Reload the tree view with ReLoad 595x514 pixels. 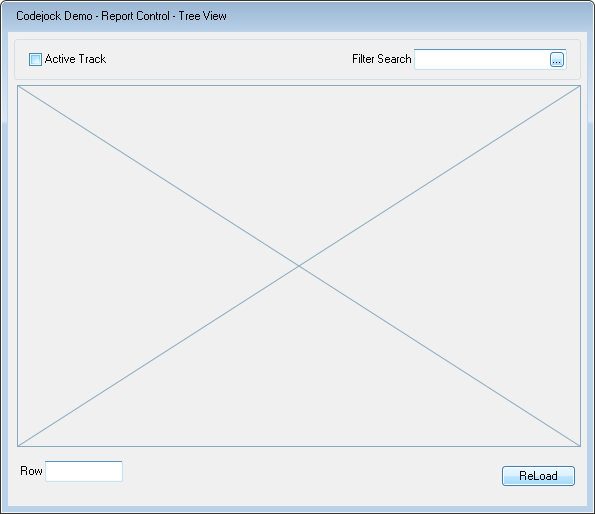[x=538, y=476]
